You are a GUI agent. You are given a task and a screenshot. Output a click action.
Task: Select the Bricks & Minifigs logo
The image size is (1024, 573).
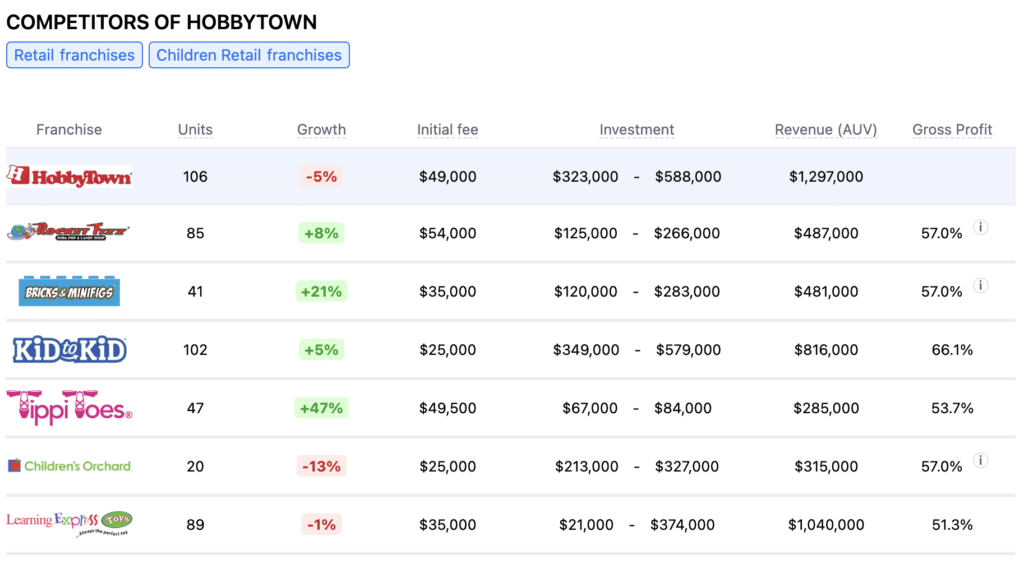pyautogui.click(x=69, y=291)
